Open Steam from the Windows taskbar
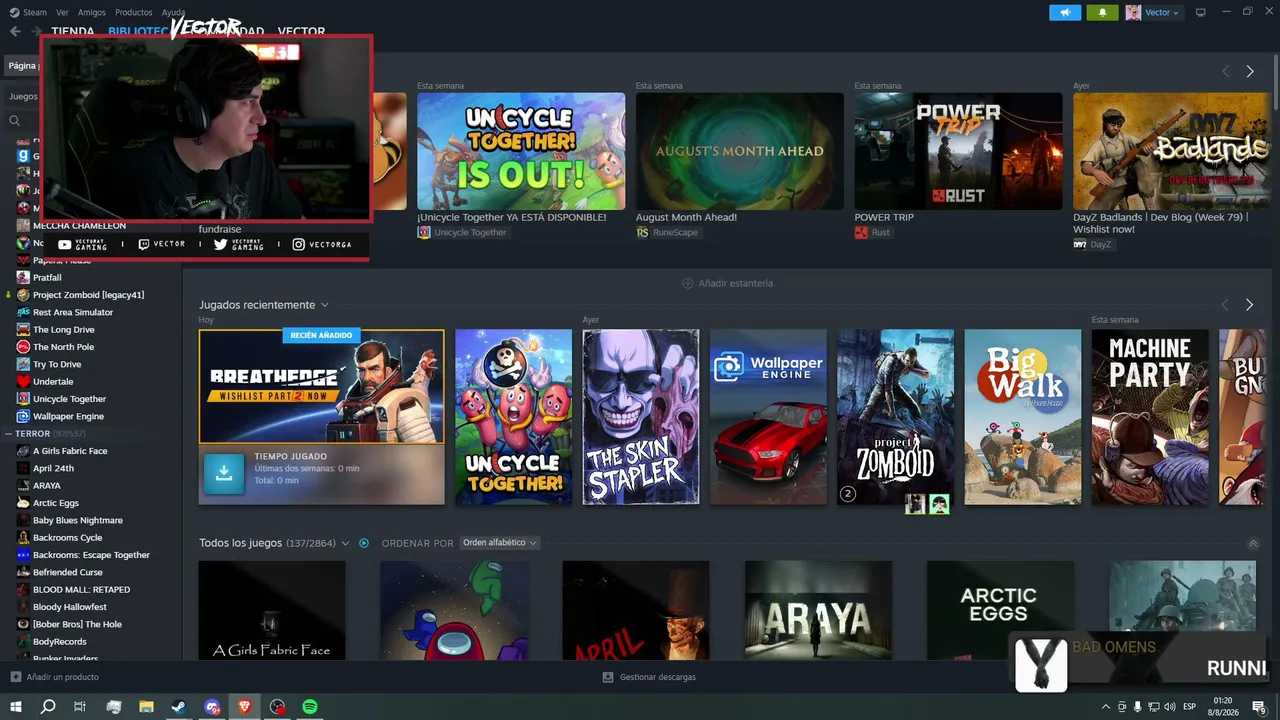1280x720 pixels. pos(179,707)
